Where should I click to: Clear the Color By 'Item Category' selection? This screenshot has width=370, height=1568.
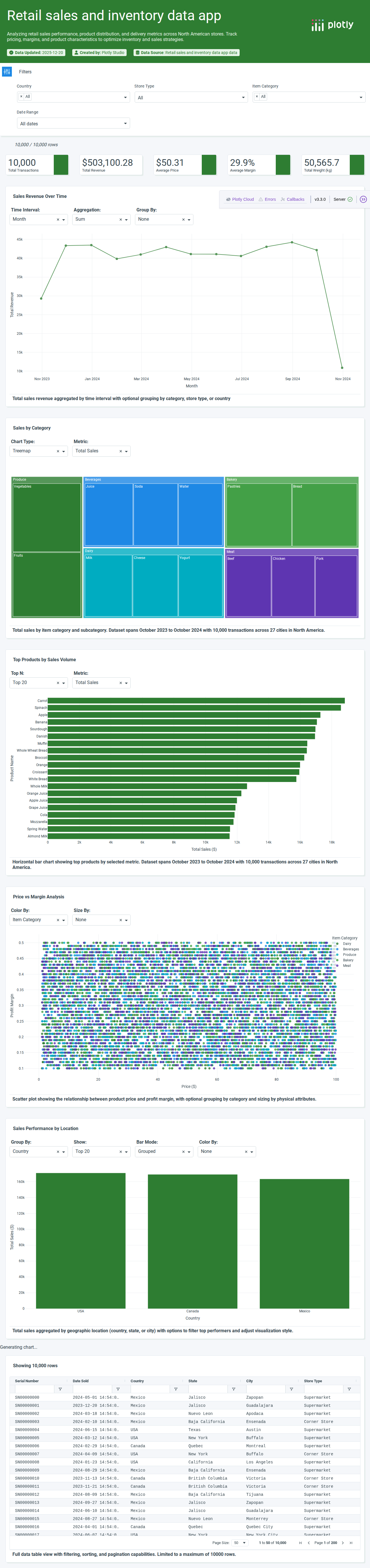tap(58, 920)
